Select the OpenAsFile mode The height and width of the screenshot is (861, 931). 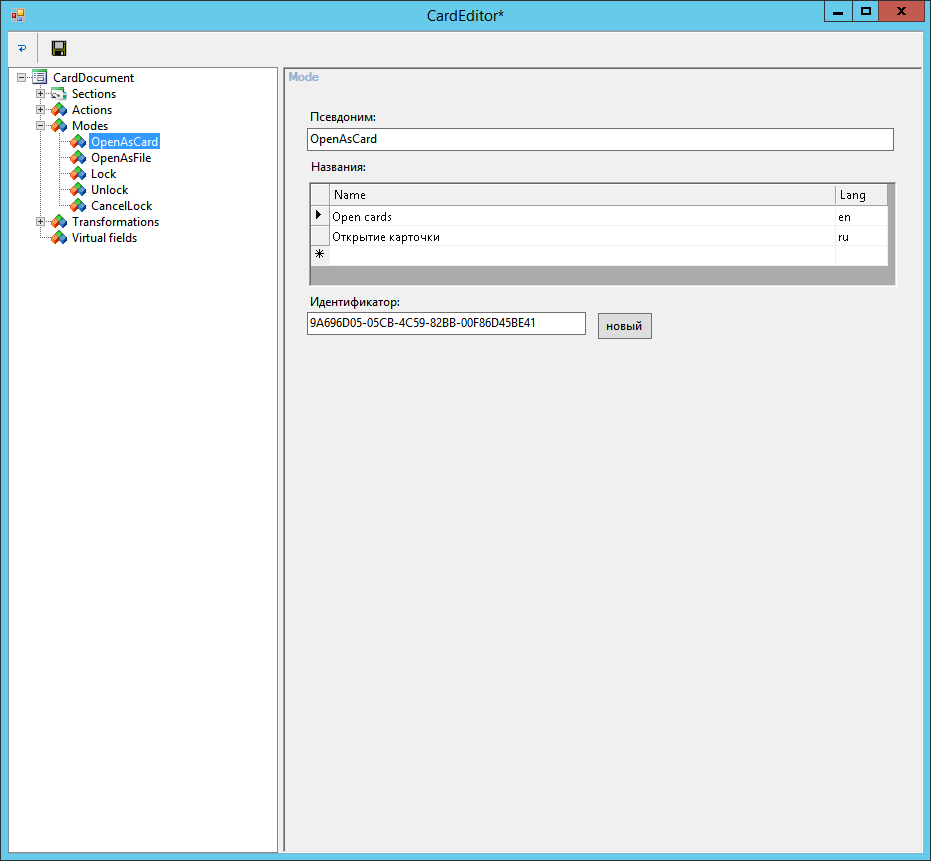tap(120, 158)
